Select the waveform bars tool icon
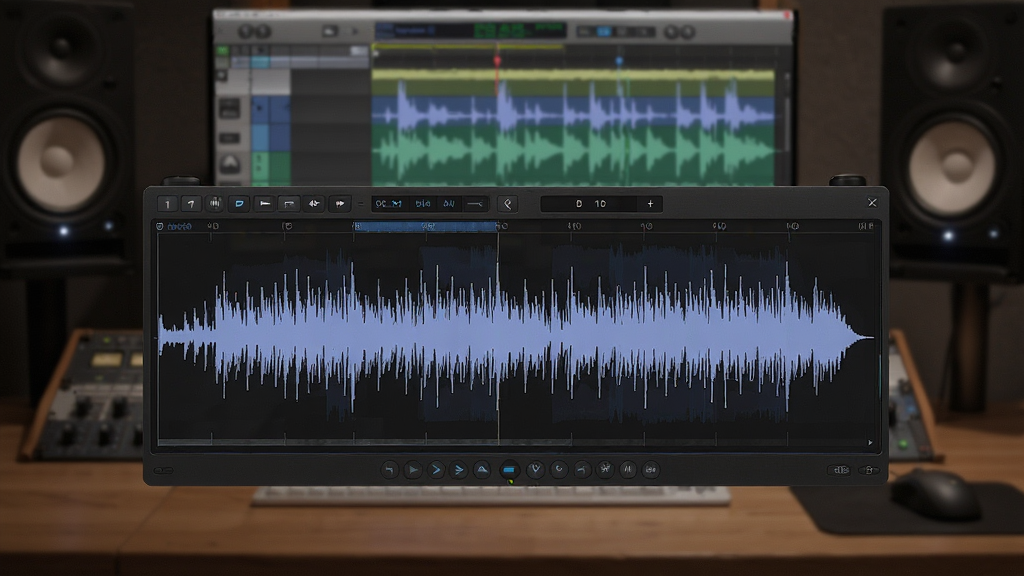1024x576 pixels. click(215, 204)
